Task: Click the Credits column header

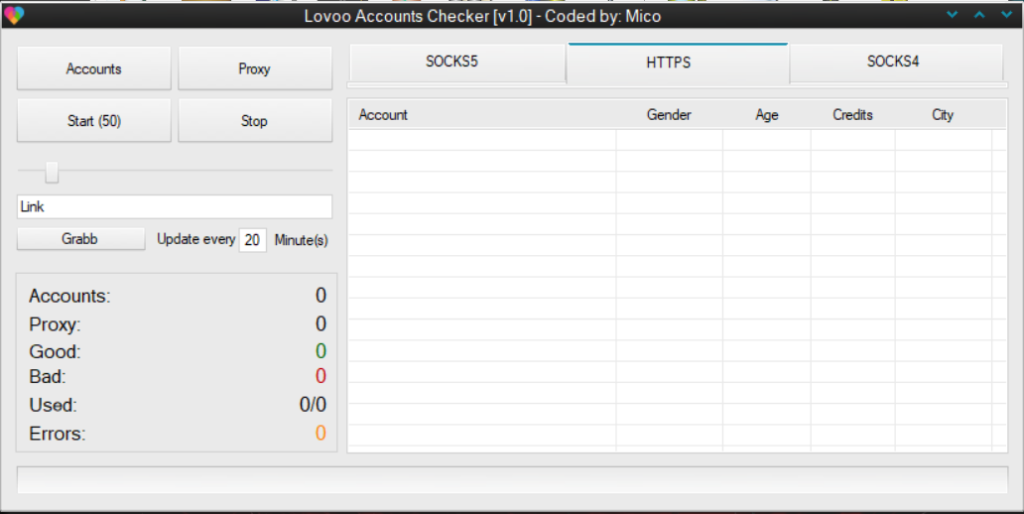Action: [852, 114]
